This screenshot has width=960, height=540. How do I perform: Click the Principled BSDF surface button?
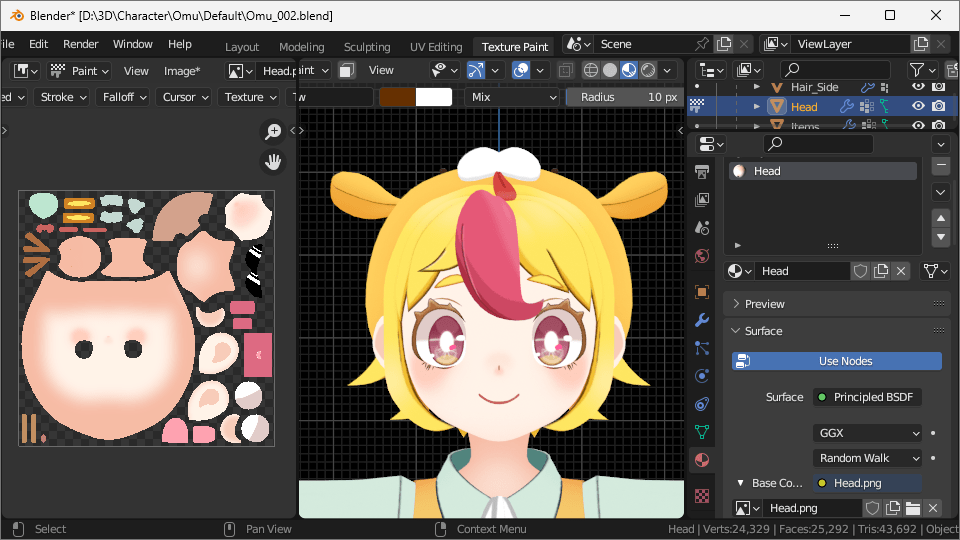(867, 397)
